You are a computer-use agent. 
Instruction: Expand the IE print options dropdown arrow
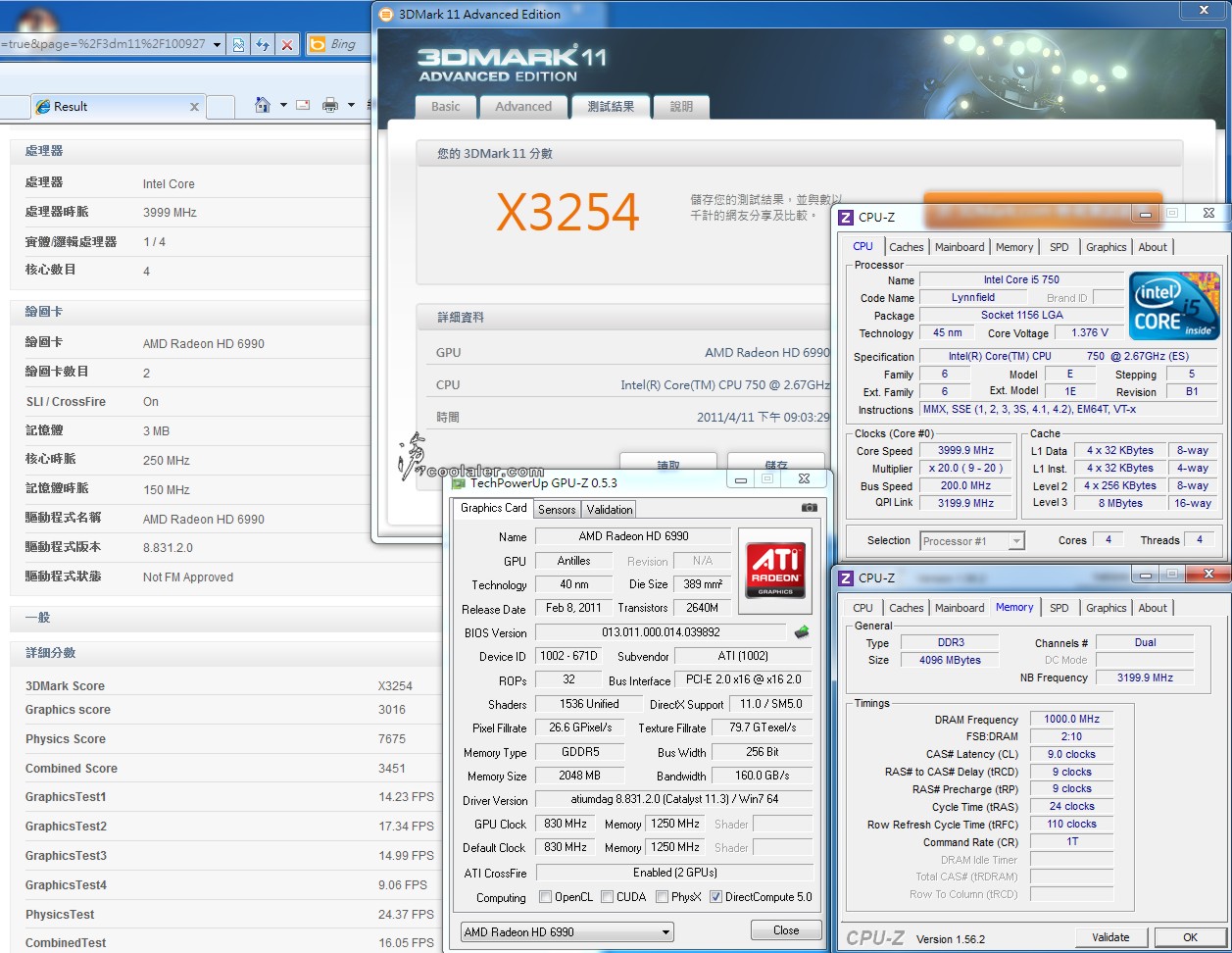pyautogui.click(x=351, y=105)
